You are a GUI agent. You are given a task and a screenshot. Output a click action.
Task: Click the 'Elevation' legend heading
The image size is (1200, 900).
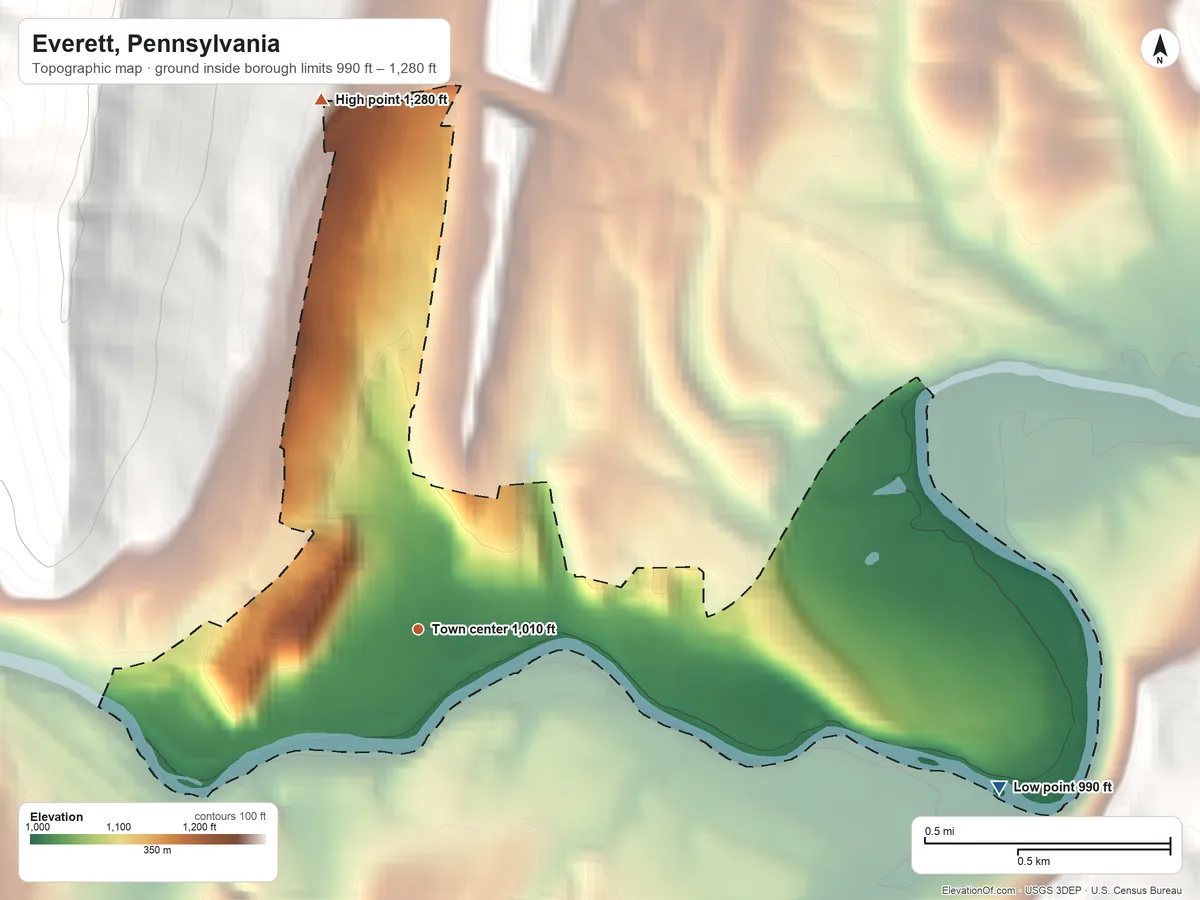(57, 817)
